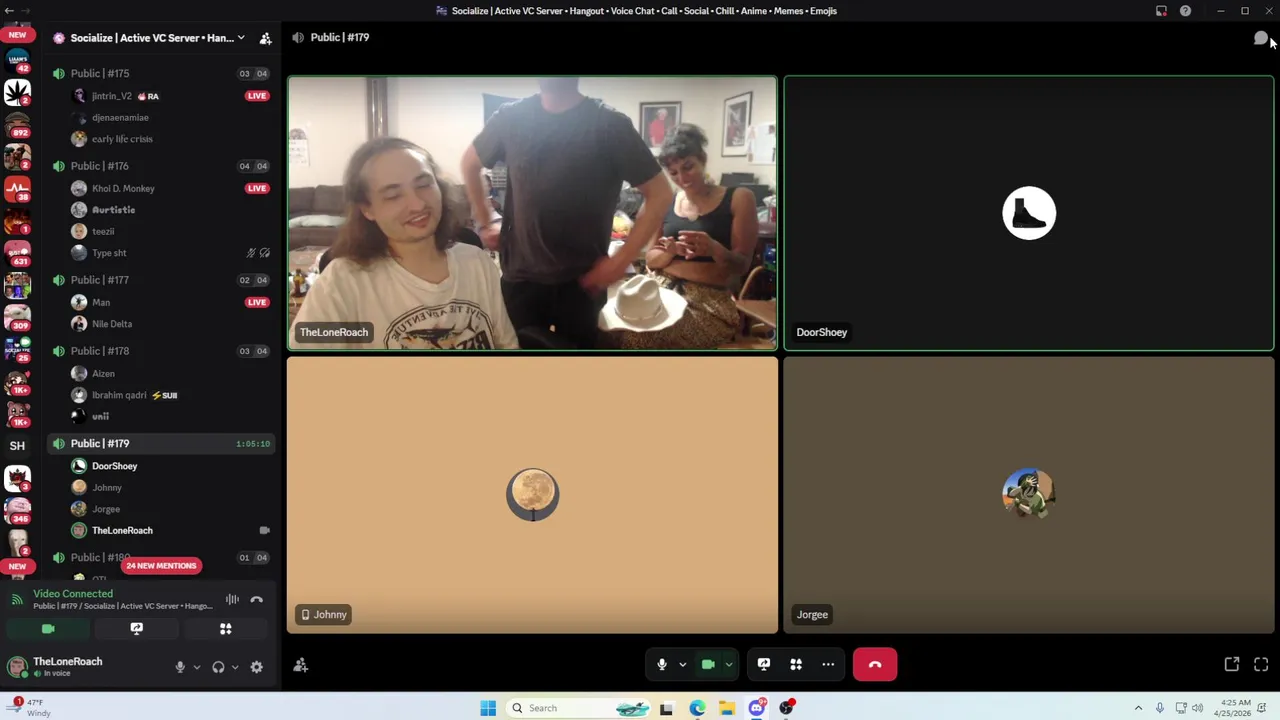
Task: Jump to 24 new mentions
Action: click(161, 566)
